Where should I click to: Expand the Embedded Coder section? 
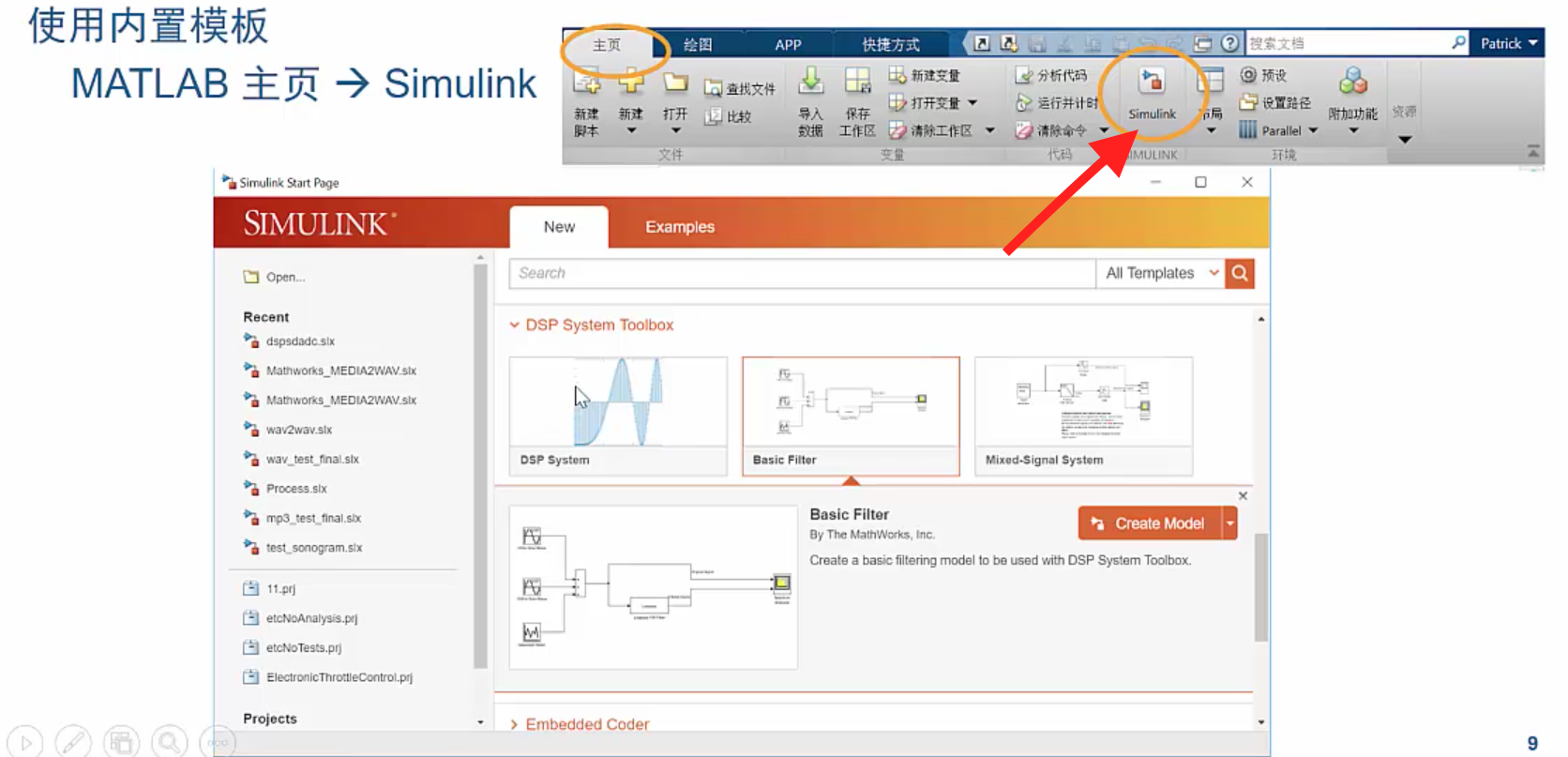[x=514, y=724]
